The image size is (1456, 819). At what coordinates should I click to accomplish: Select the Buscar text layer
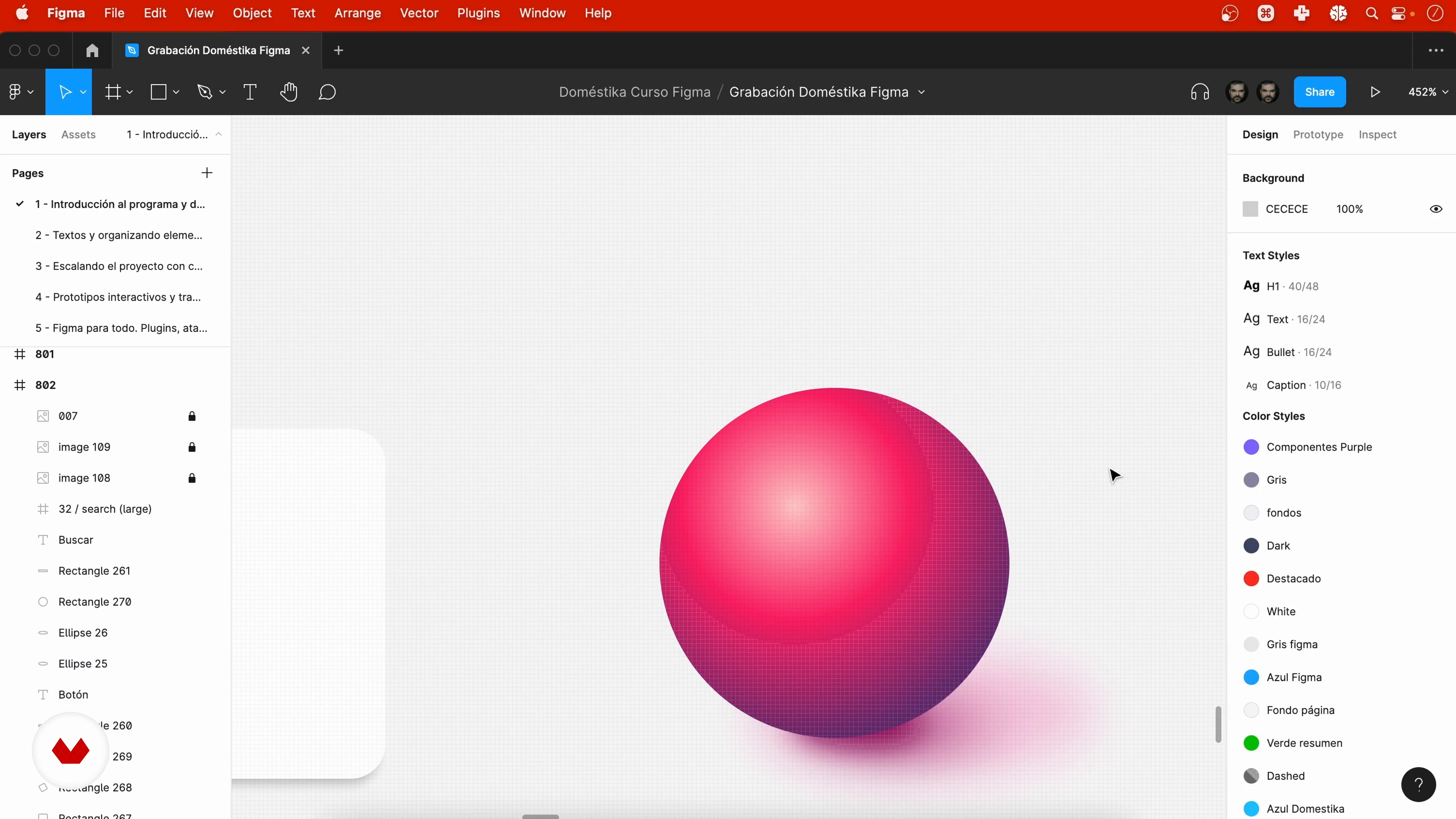(x=115, y=540)
